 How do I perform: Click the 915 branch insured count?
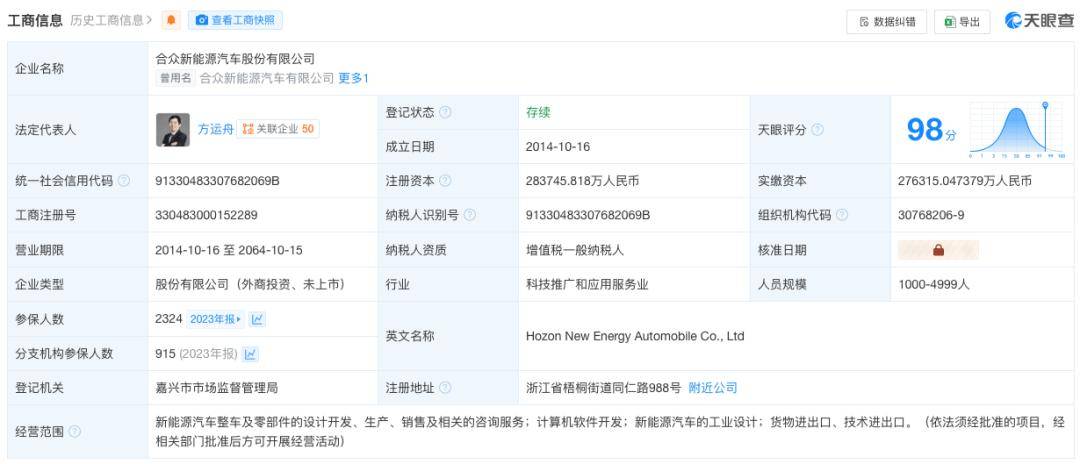coord(165,354)
